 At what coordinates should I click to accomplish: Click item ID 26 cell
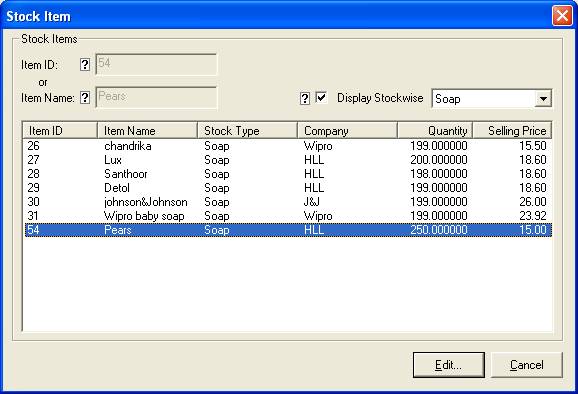coord(34,146)
